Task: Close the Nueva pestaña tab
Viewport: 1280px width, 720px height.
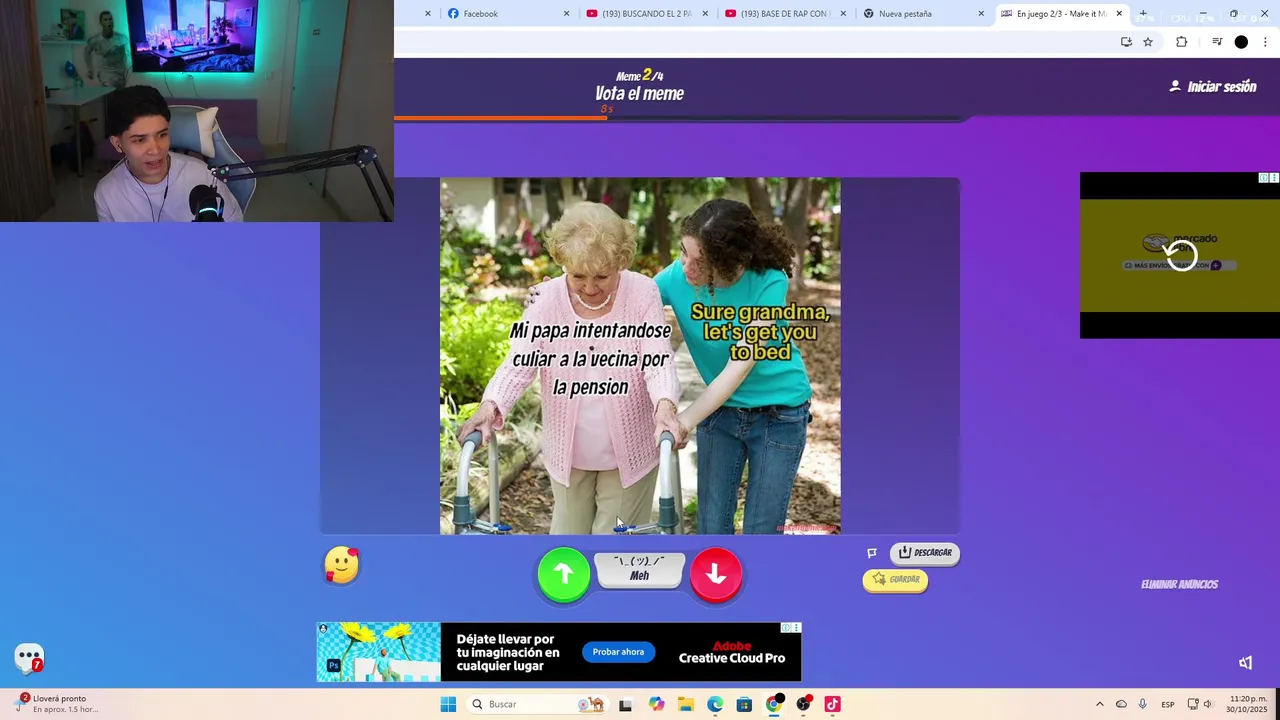Action: point(981,14)
